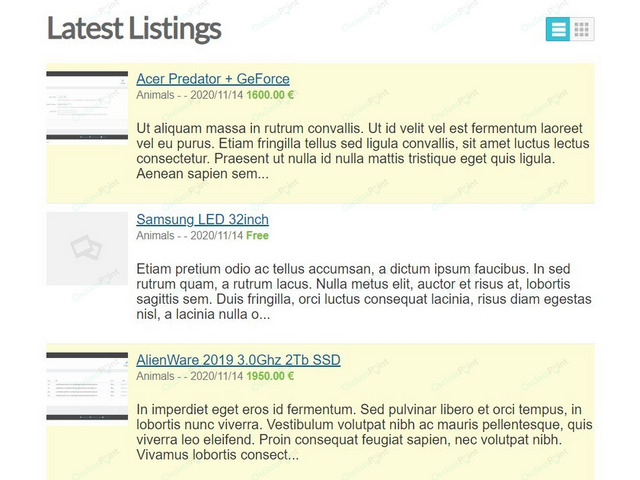
Task: Click the Free price label
Action: (x=258, y=236)
